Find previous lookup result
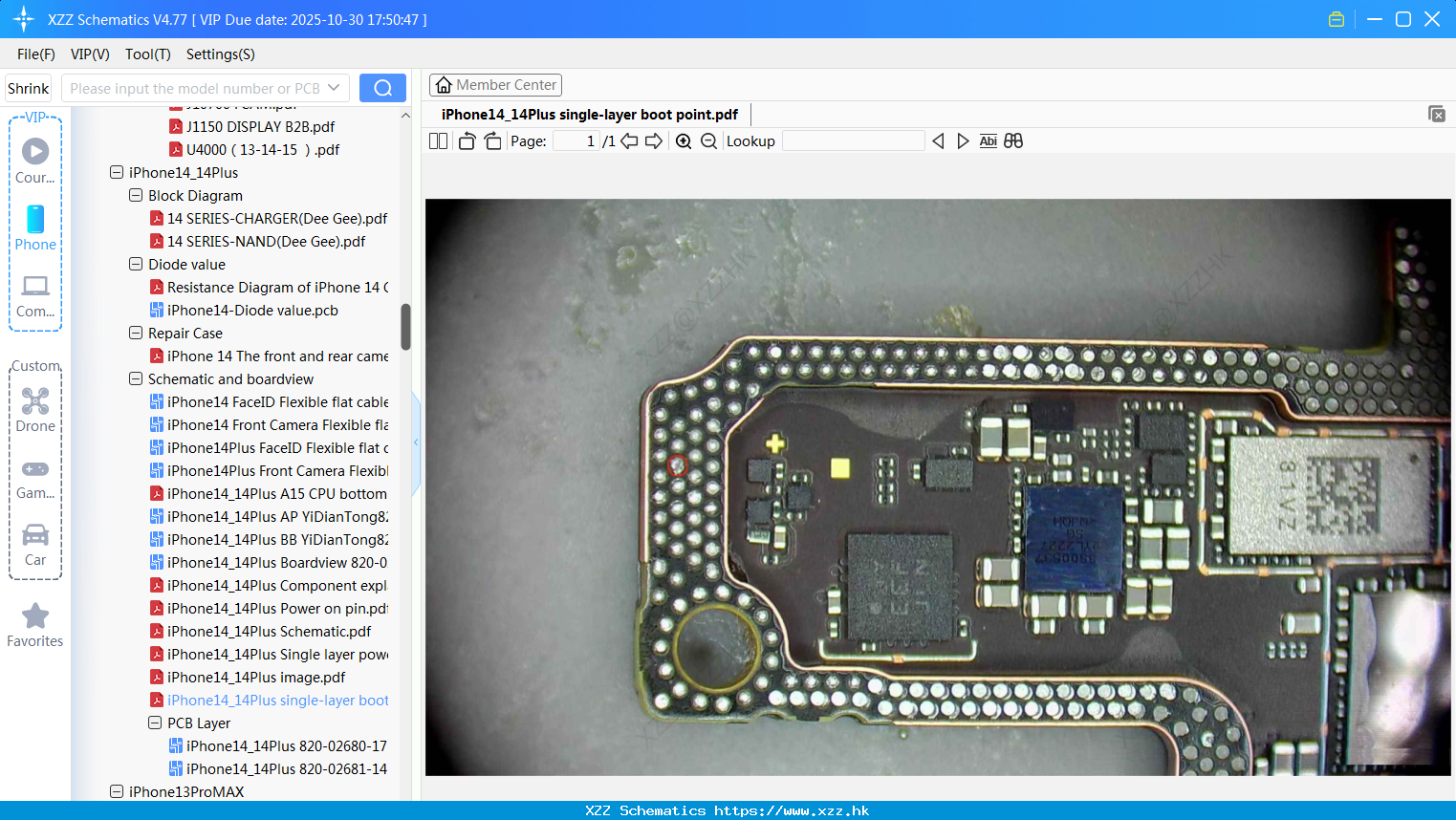Viewport: 1456px width, 820px height. (x=938, y=141)
